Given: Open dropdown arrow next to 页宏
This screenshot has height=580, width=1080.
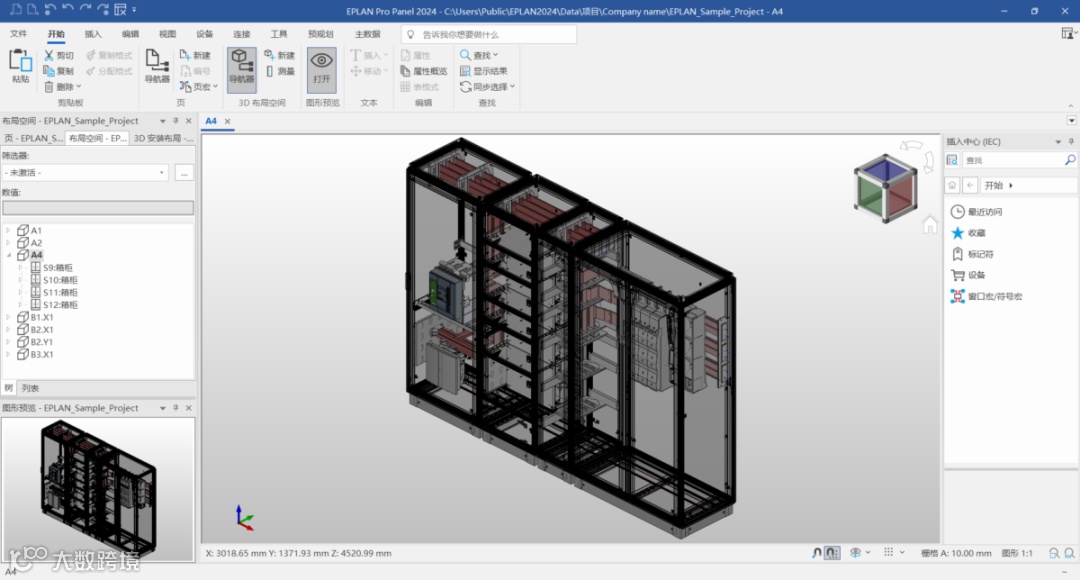Looking at the screenshot, I should tap(216, 87).
